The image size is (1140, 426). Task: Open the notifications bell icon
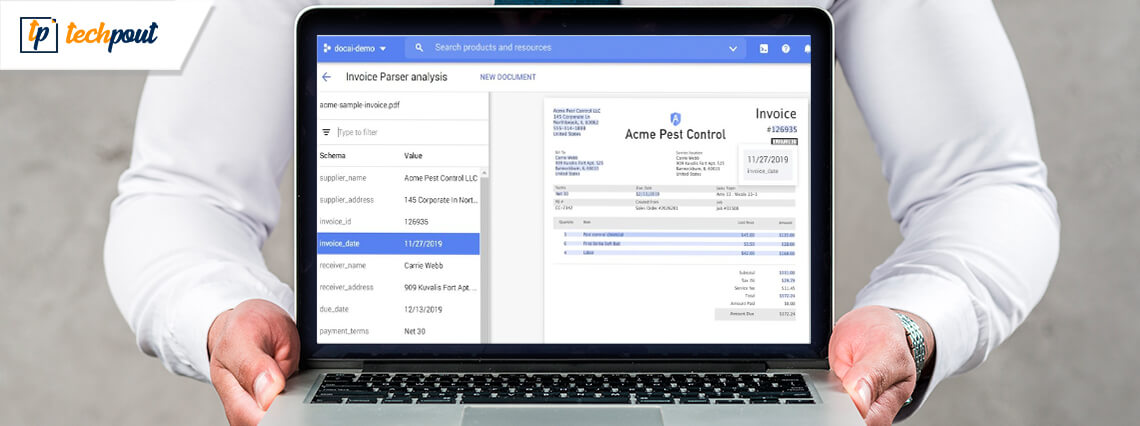[807, 49]
